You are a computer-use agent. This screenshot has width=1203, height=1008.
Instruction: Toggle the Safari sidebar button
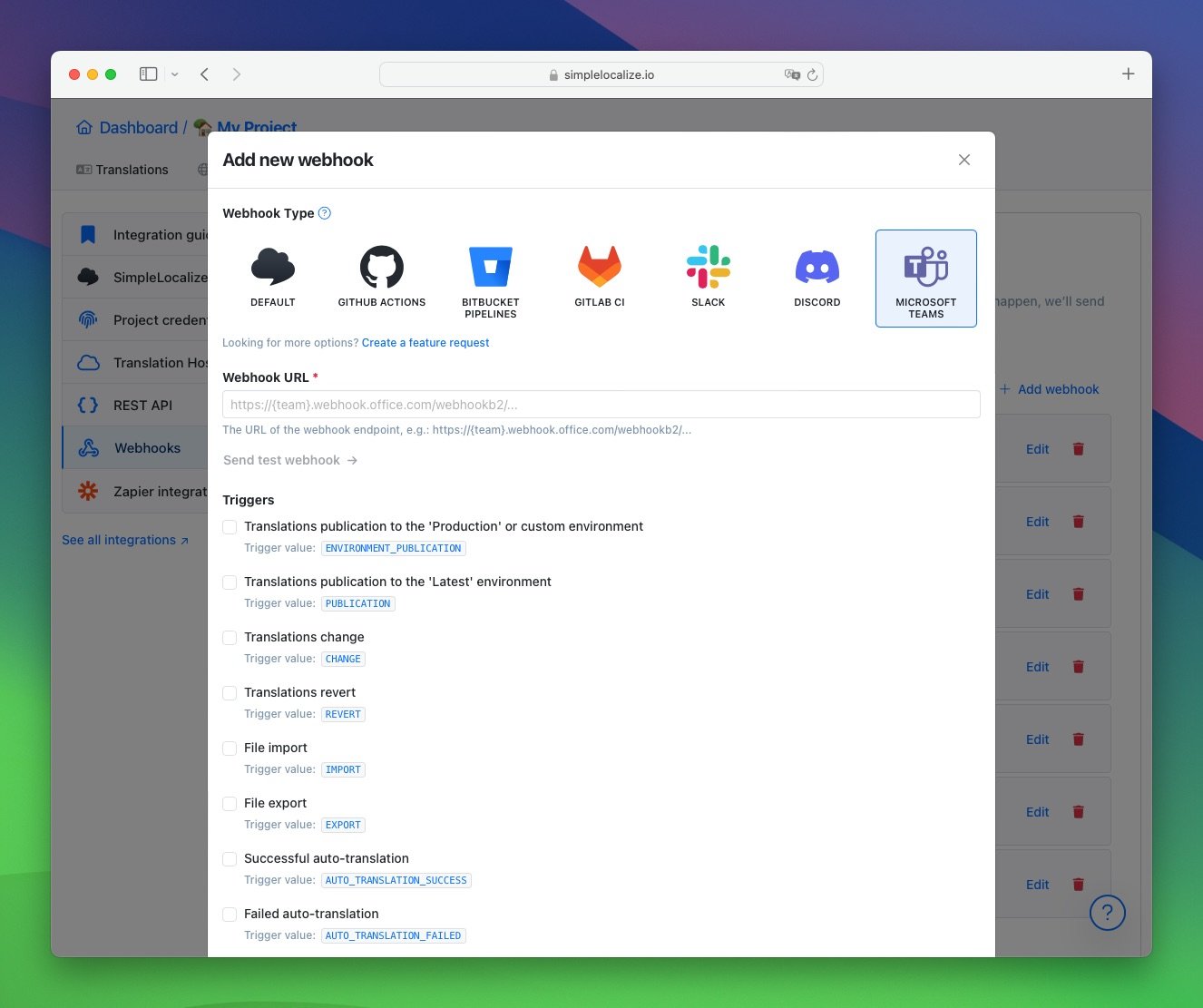pyautogui.click(x=149, y=74)
